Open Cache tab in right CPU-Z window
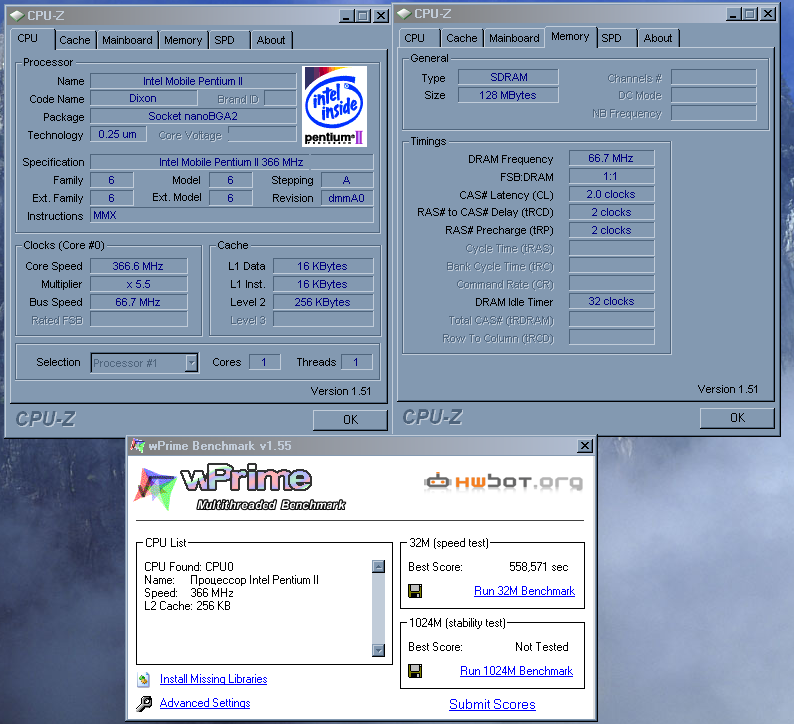The width and height of the screenshot is (794, 724). coord(461,38)
